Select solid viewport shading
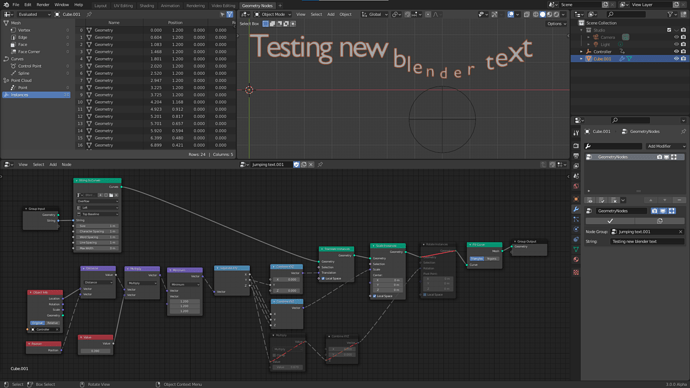Screen dimensions: 690x388 tap(543, 15)
